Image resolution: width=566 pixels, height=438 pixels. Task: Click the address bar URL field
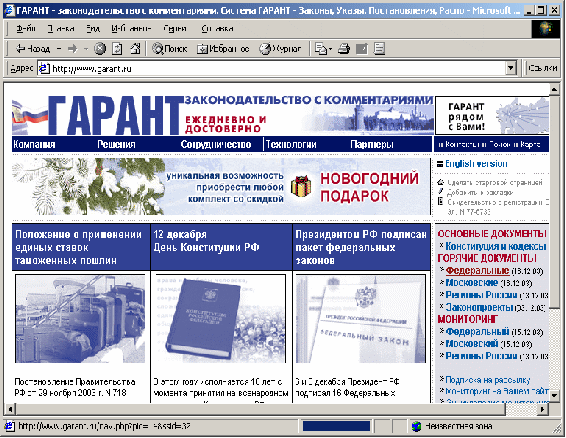273,68
